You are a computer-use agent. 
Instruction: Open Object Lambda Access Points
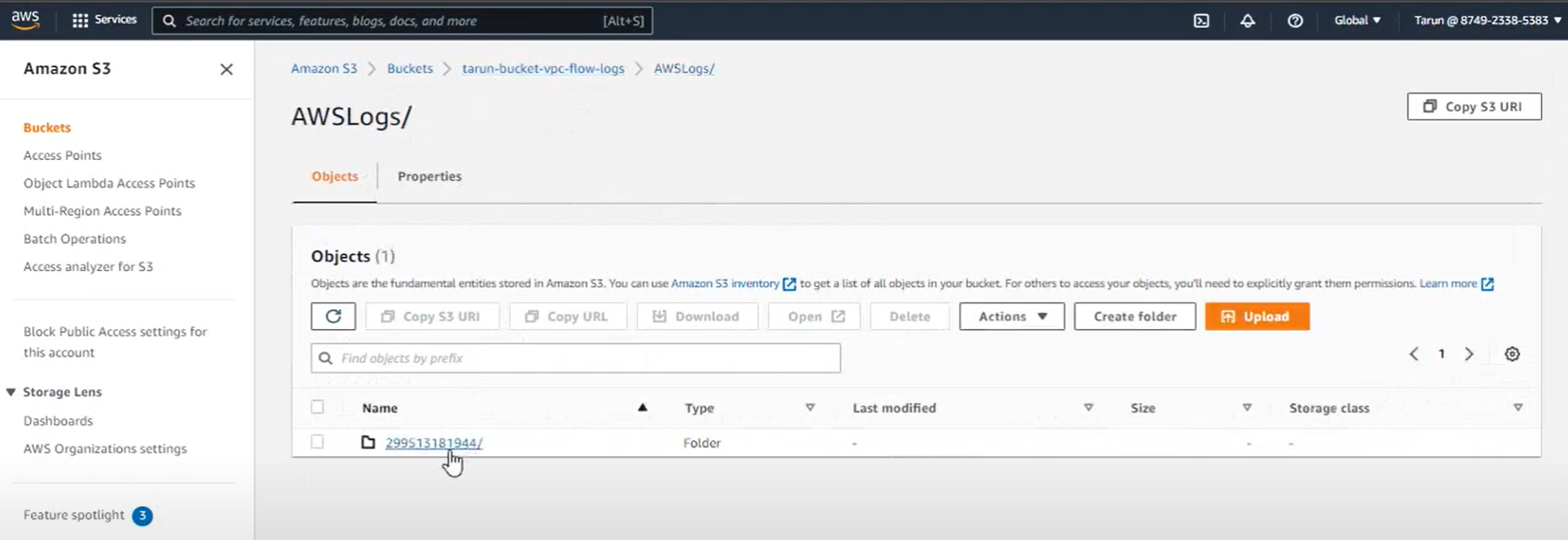[110, 183]
